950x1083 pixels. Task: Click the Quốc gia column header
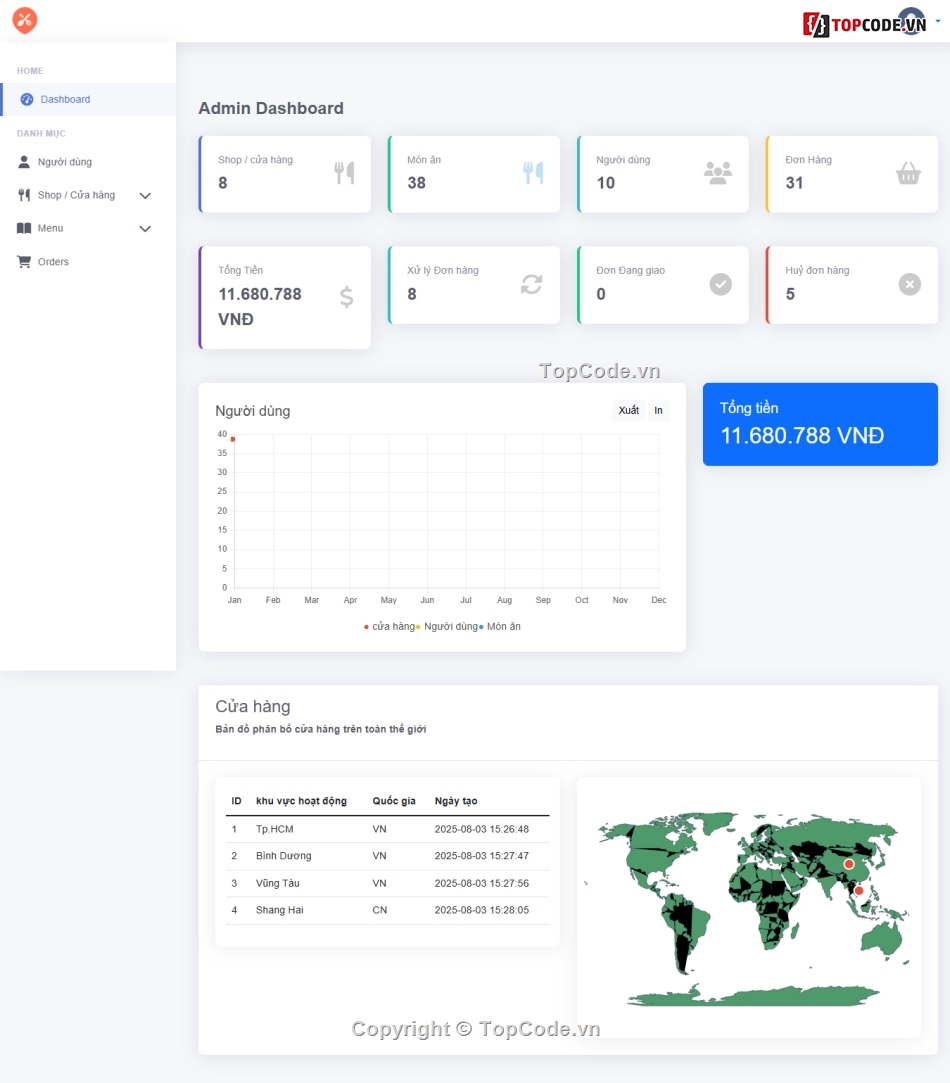pyautogui.click(x=394, y=801)
